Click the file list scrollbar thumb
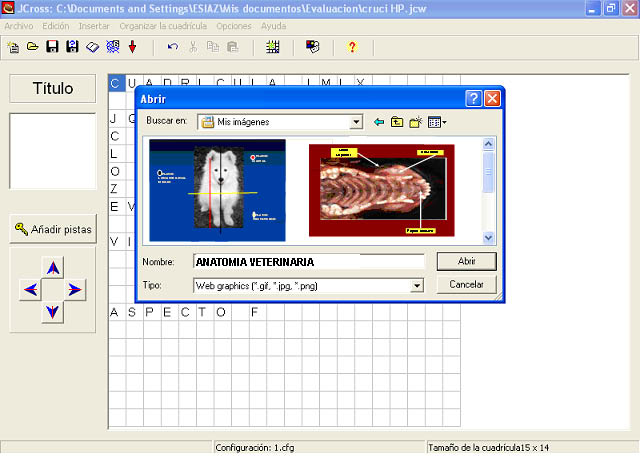Image resolution: width=642 pixels, height=457 pixels. 488,172
